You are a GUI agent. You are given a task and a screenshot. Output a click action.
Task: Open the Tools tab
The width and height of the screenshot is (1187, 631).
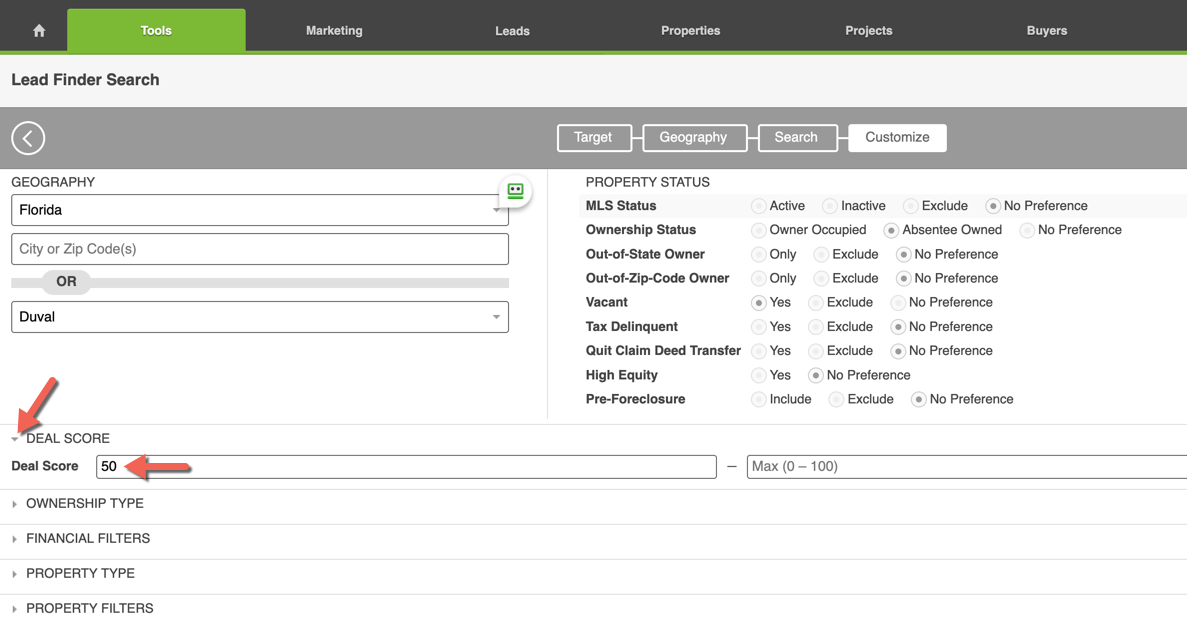(156, 30)
